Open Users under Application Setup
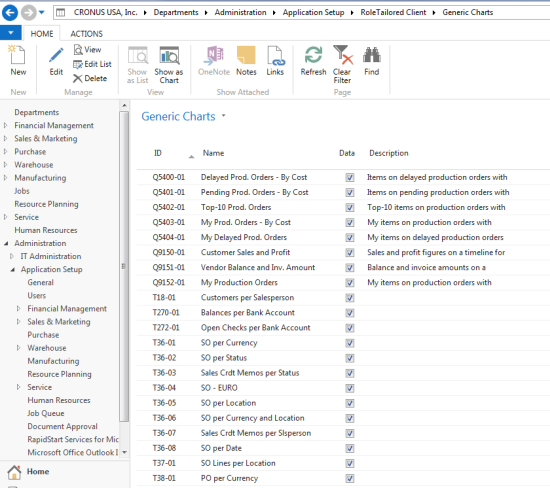This screenshot has width=550, height=488. (x=36, y=295)
